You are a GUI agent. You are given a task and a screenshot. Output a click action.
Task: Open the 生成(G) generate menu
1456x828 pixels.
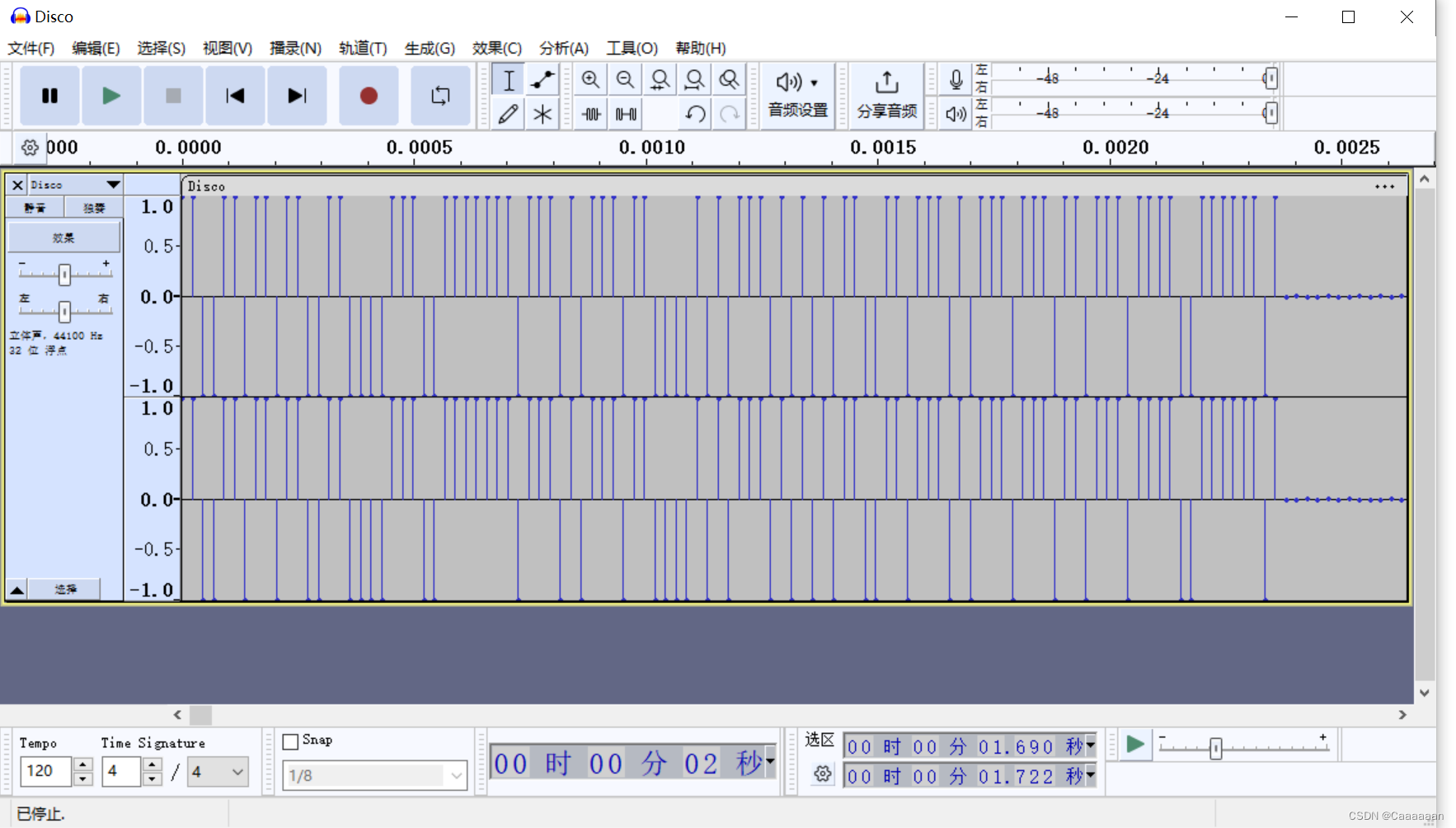tap(430, 48)
